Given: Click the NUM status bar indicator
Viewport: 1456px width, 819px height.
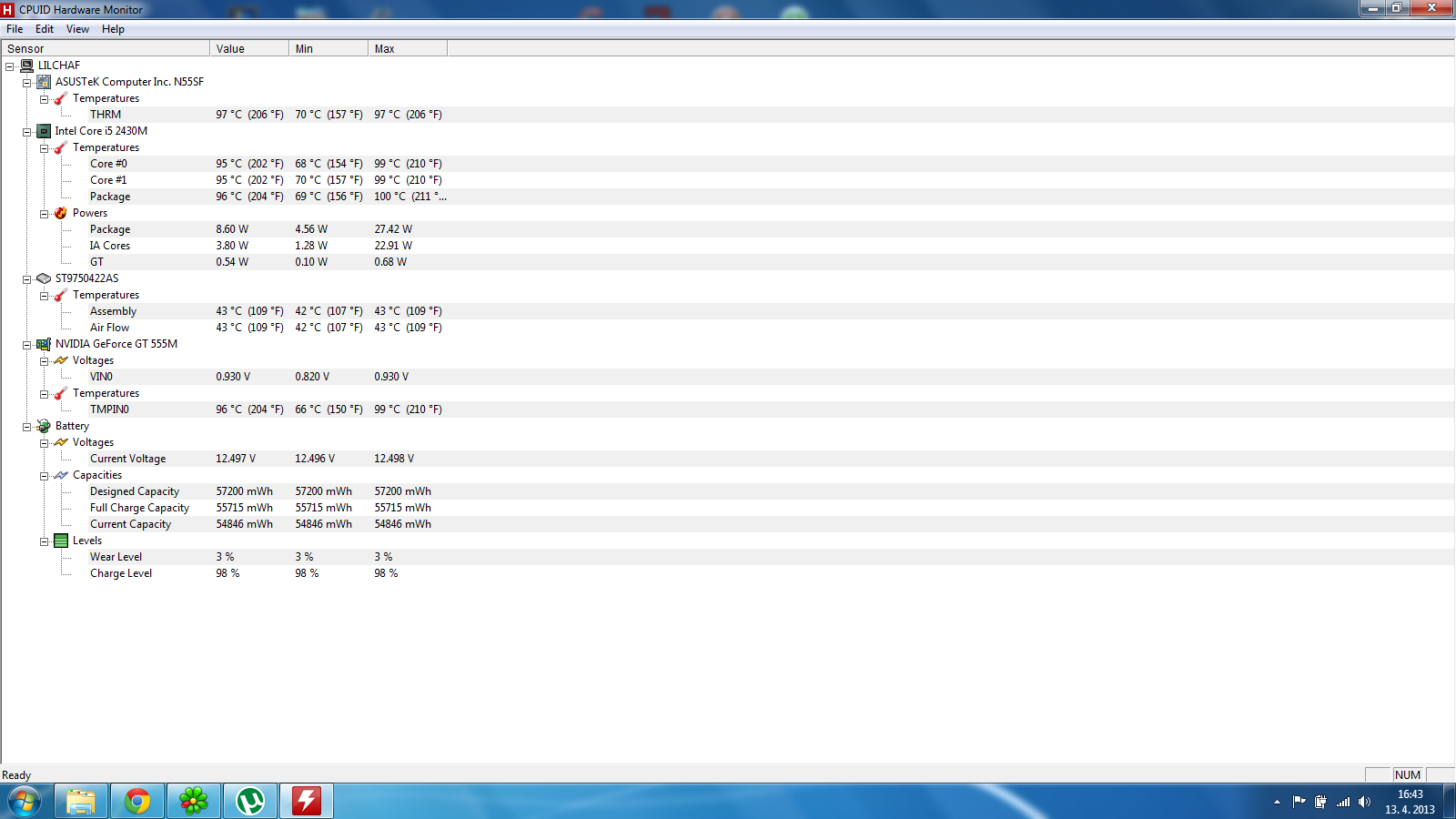Looking at the screenshot, I should point(1408,775).
